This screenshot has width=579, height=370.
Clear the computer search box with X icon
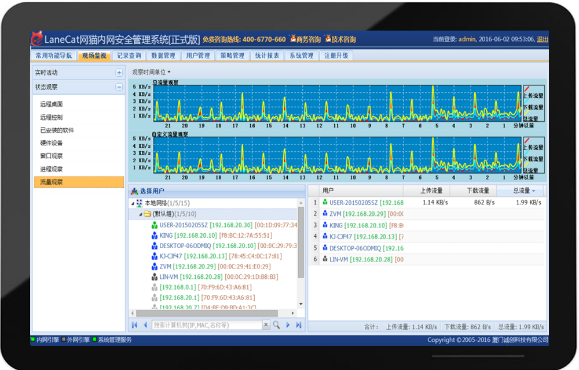[x=266, y=325]
